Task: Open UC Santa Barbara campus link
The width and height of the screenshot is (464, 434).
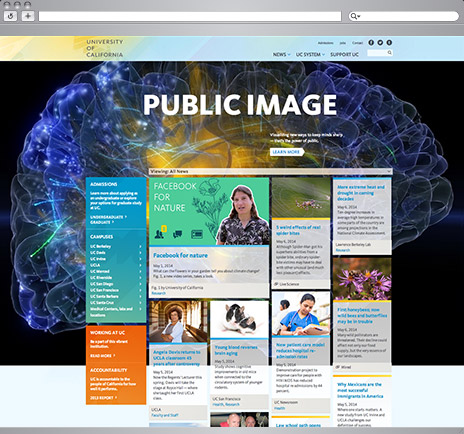Action: click(x=104, y=296)
